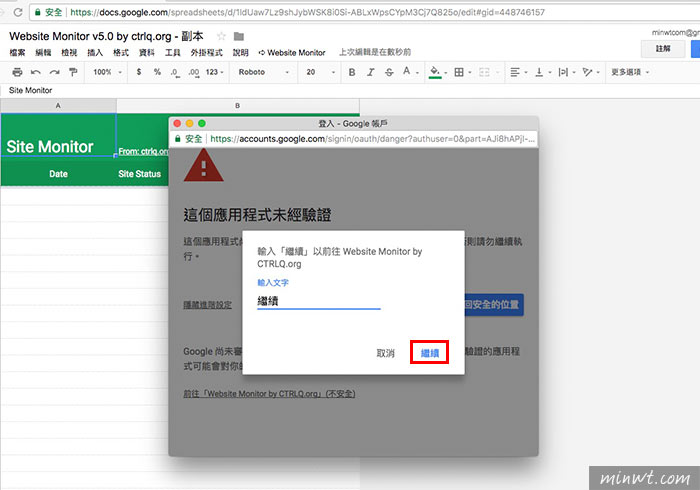The width and height of the screenshot is (700, 490).
Task: Click the redo arrow icon
Action: [x=54, y=72]
